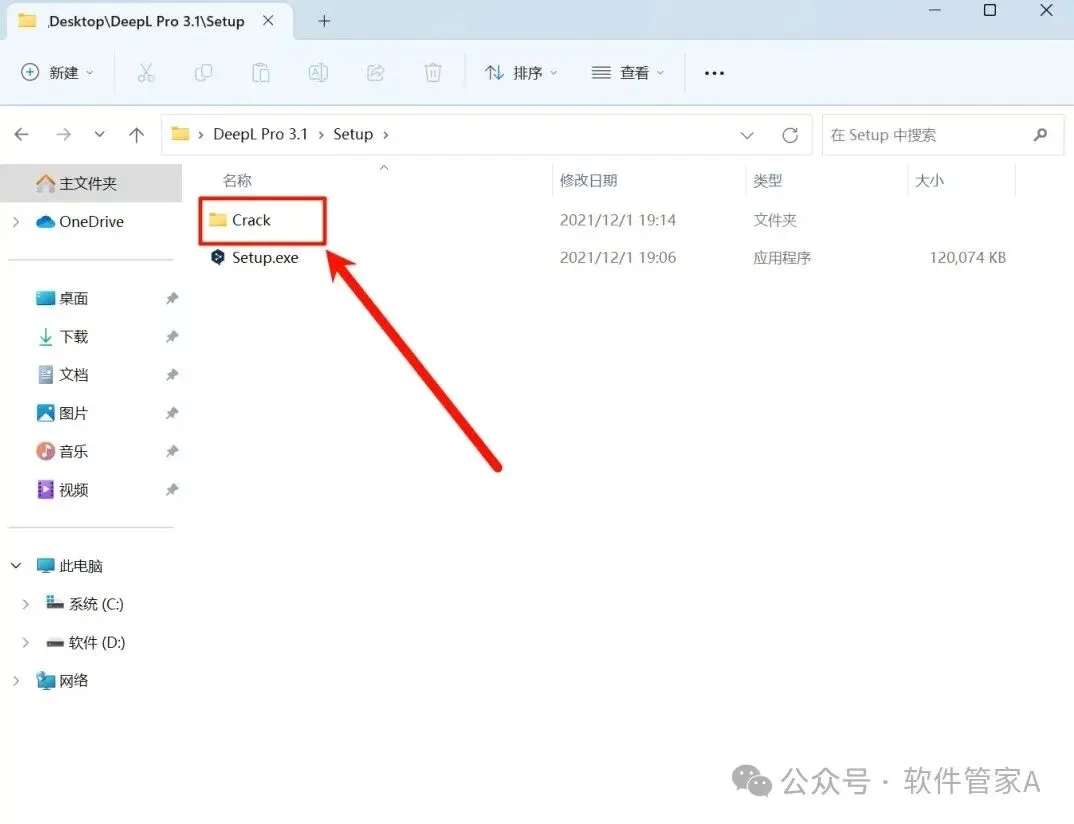Unpin 音乐 using its pin icon
Viewport: 1074px width, 824px height.
pos(172,451)
